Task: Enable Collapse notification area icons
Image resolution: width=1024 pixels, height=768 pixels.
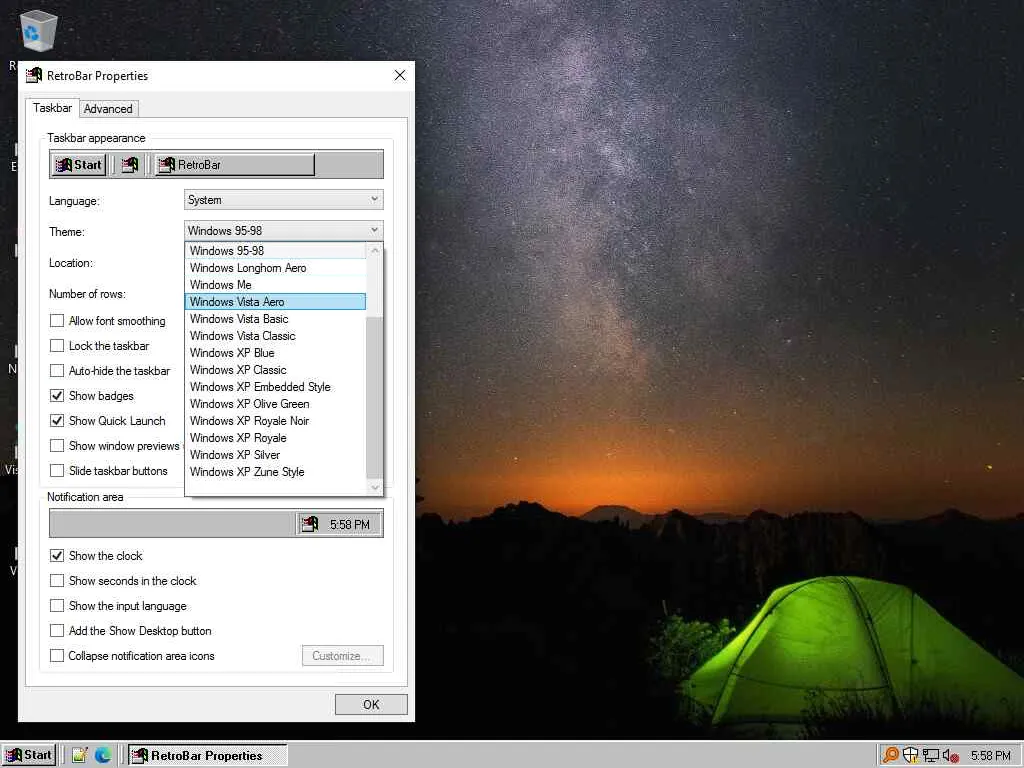Action: 57,656
